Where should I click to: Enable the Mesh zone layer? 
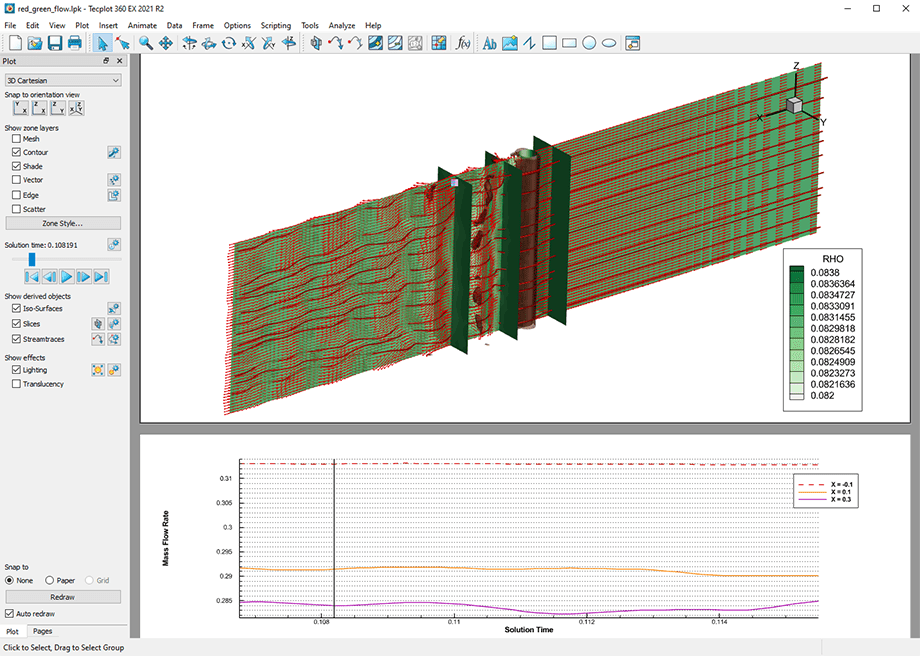15,139
